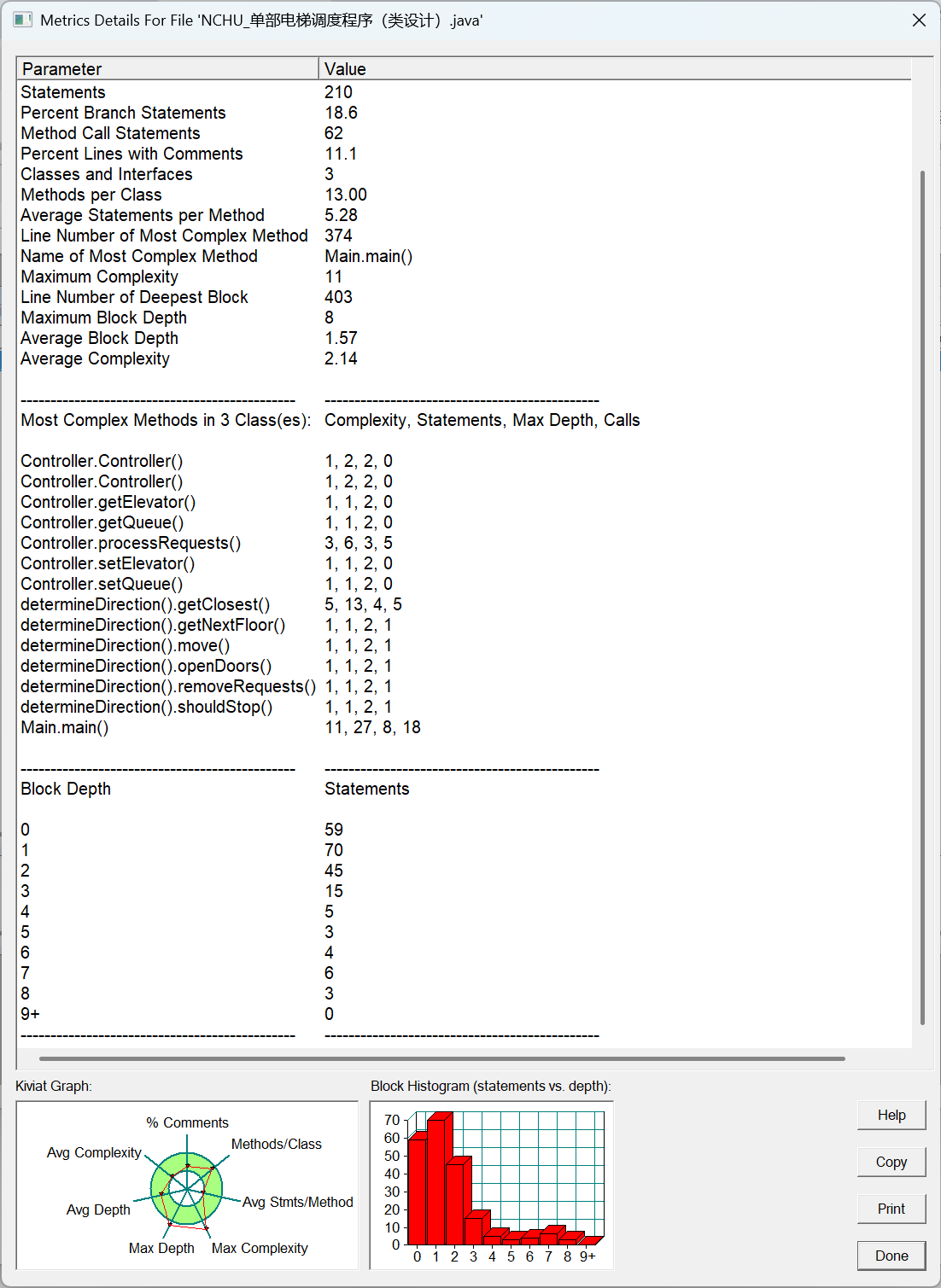
Task: Click the value 18.6
Action: tap(341, 113)
